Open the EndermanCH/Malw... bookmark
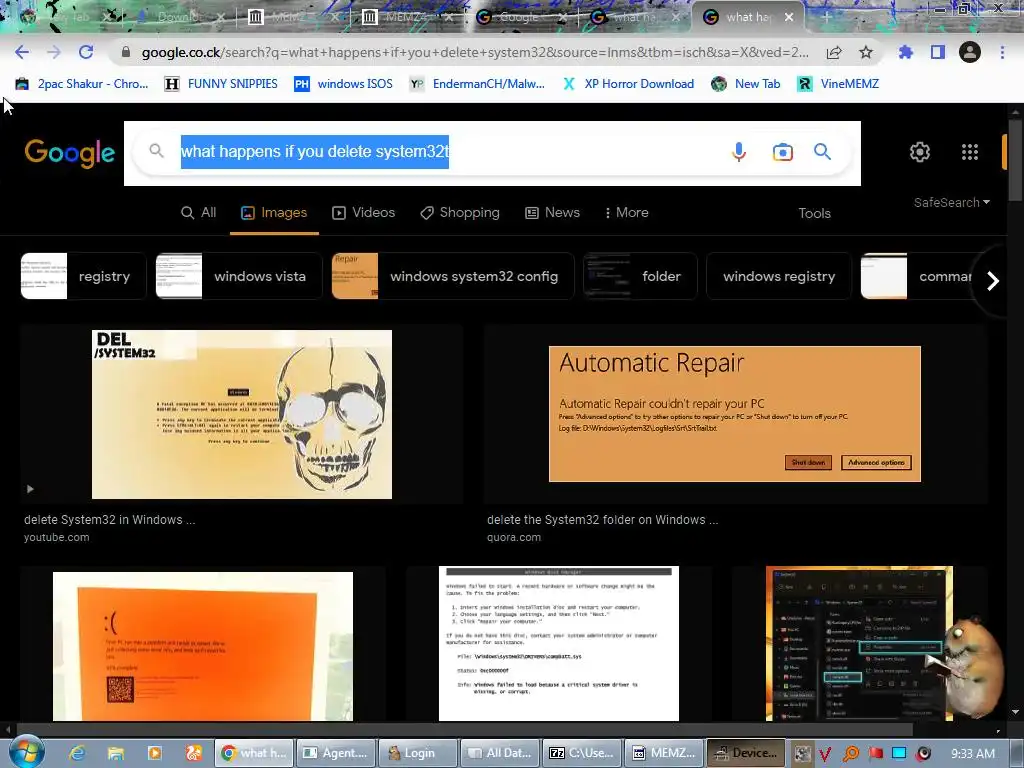This screenshot has width=1024, height=768. 477,84
